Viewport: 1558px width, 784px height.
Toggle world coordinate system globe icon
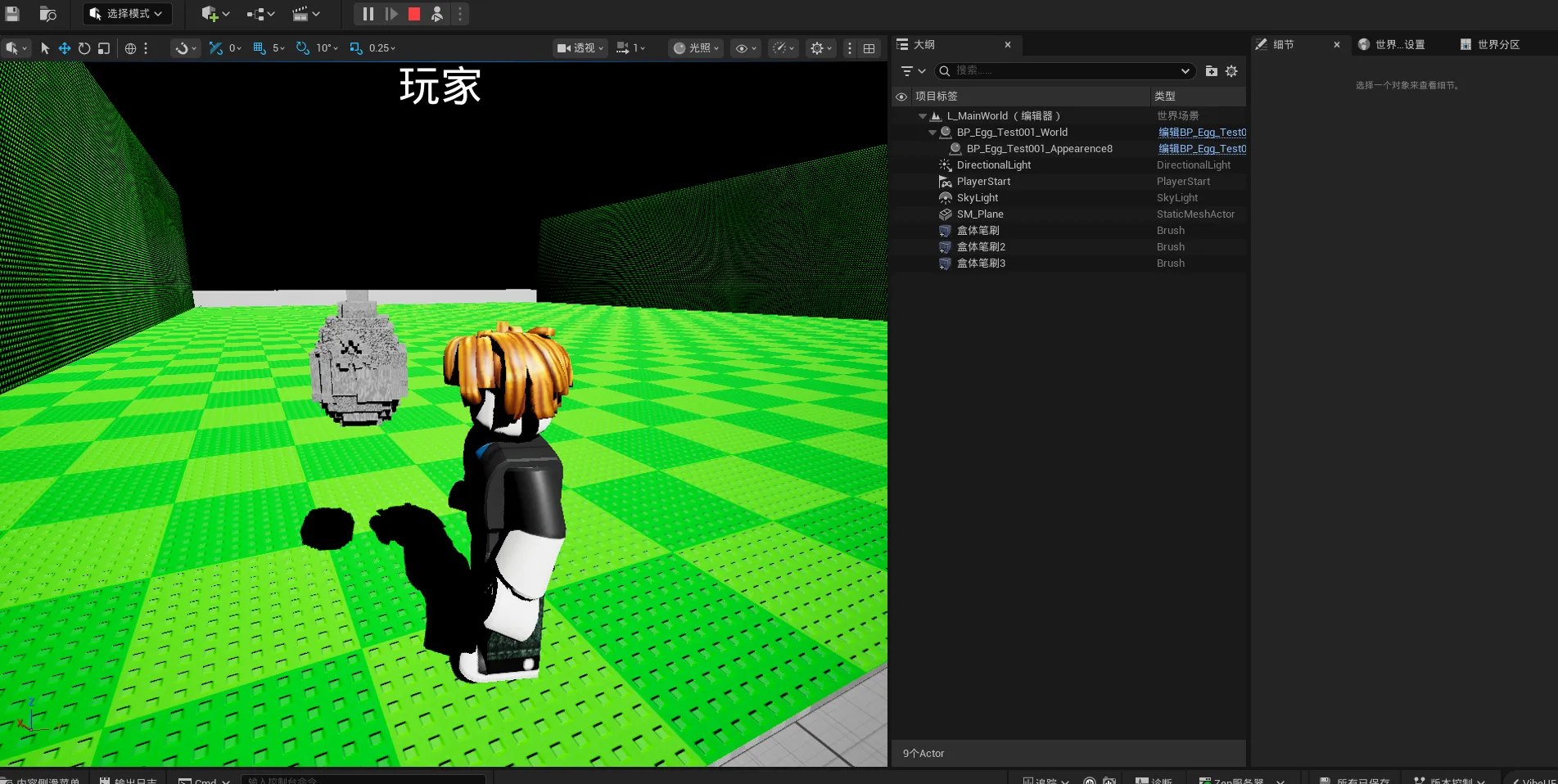click(130, 48)
